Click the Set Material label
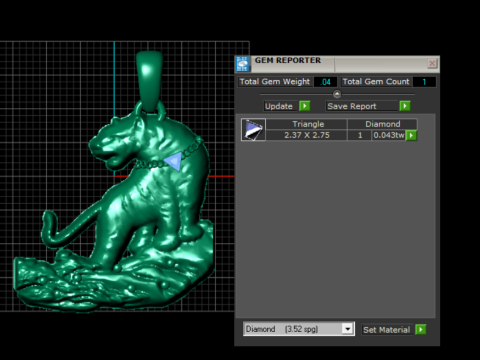Image resolution: width=480 pixels, height=360 pixels. pyautogui.click(x=387, y=330)
